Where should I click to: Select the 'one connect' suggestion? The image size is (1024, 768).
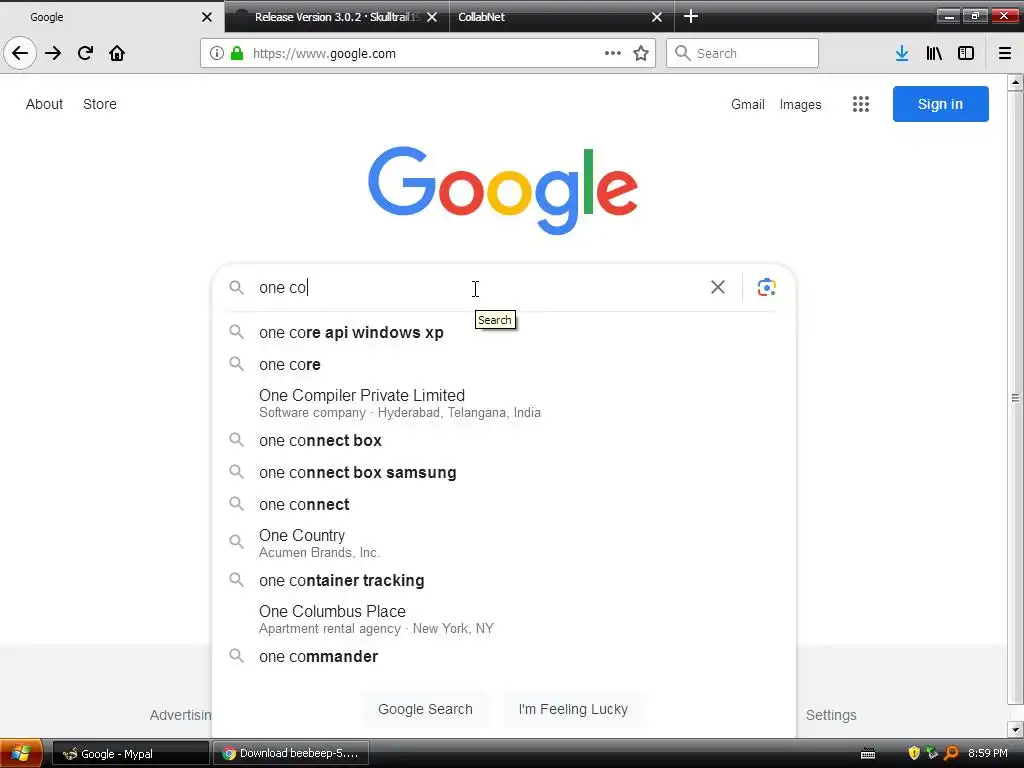[x=504, y=505]
